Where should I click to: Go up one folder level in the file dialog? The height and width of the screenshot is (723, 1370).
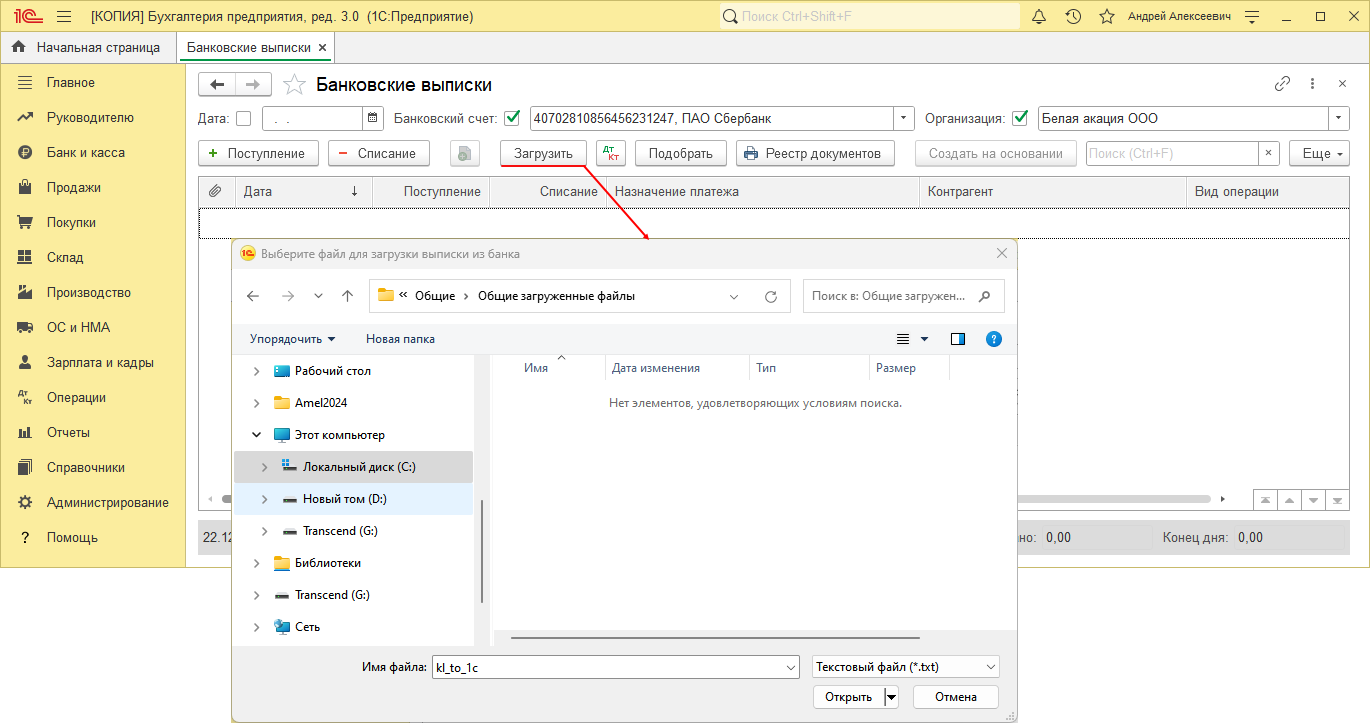347,296
